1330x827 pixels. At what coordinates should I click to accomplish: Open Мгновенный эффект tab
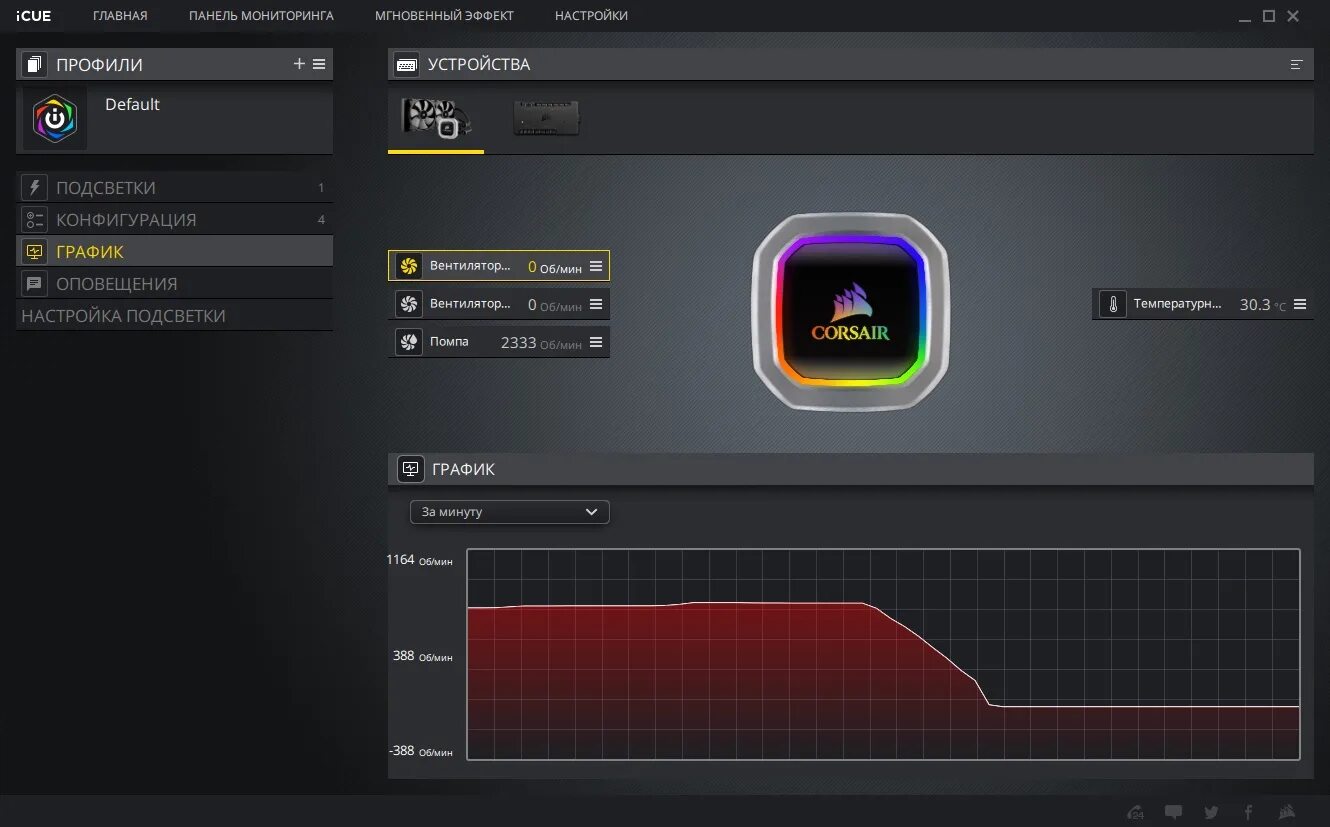444,15
